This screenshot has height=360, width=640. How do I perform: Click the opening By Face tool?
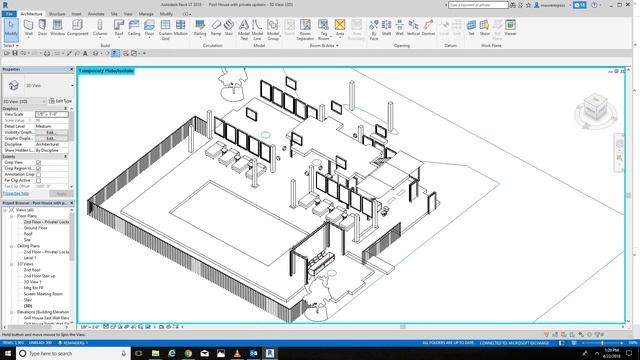pyautogui.click(x=373, y=29)
